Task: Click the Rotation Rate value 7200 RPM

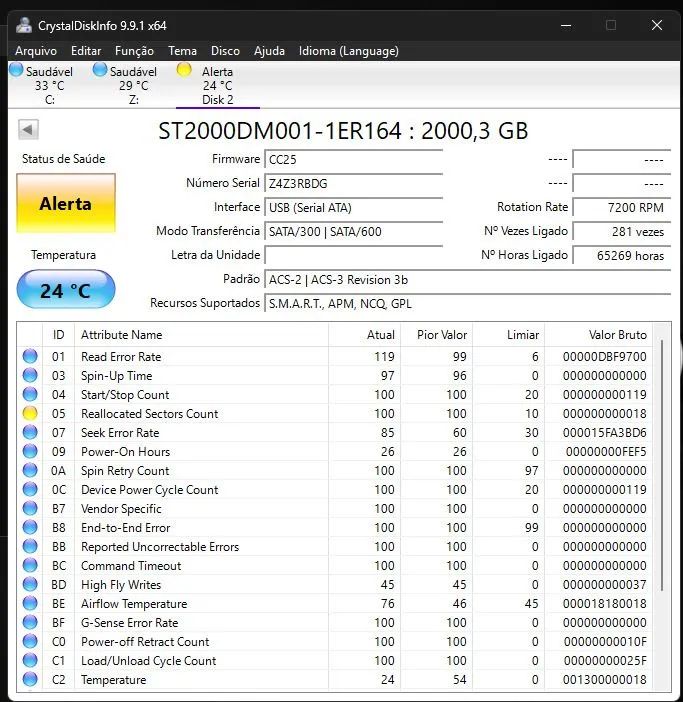Action: (622, 208)
